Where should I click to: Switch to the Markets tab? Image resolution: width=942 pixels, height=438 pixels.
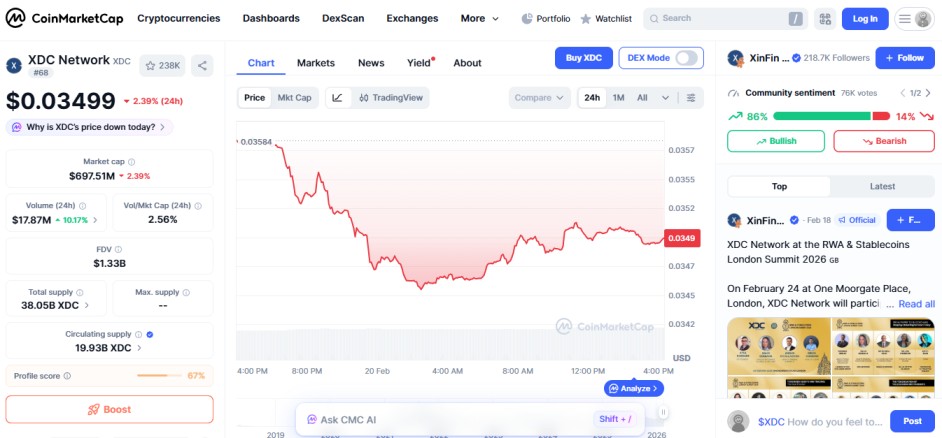(315, 63)
